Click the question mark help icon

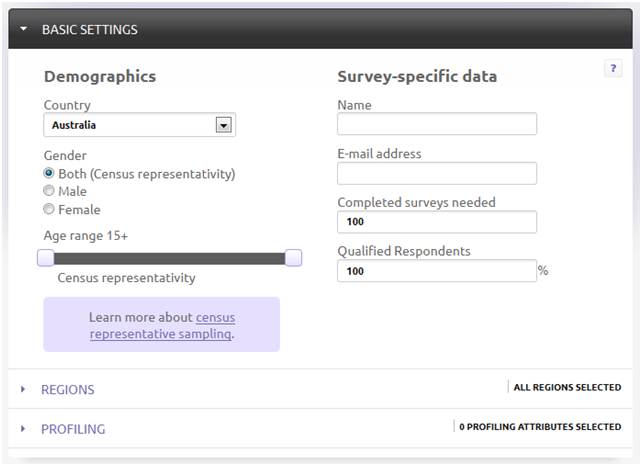[x=613, y=68]
